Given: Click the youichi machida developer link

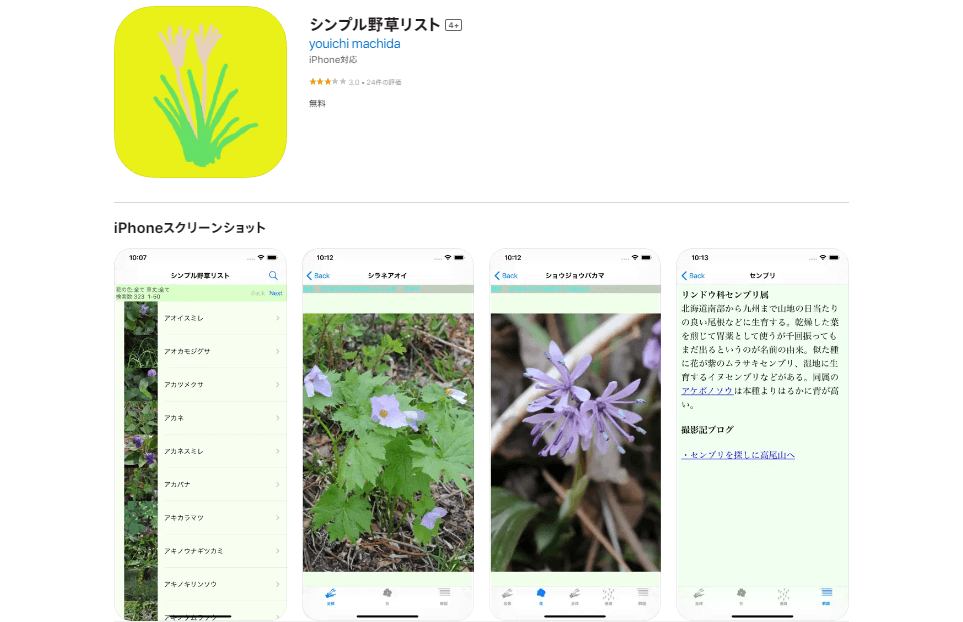Looking at the screenshot, I should pos(355,44).
